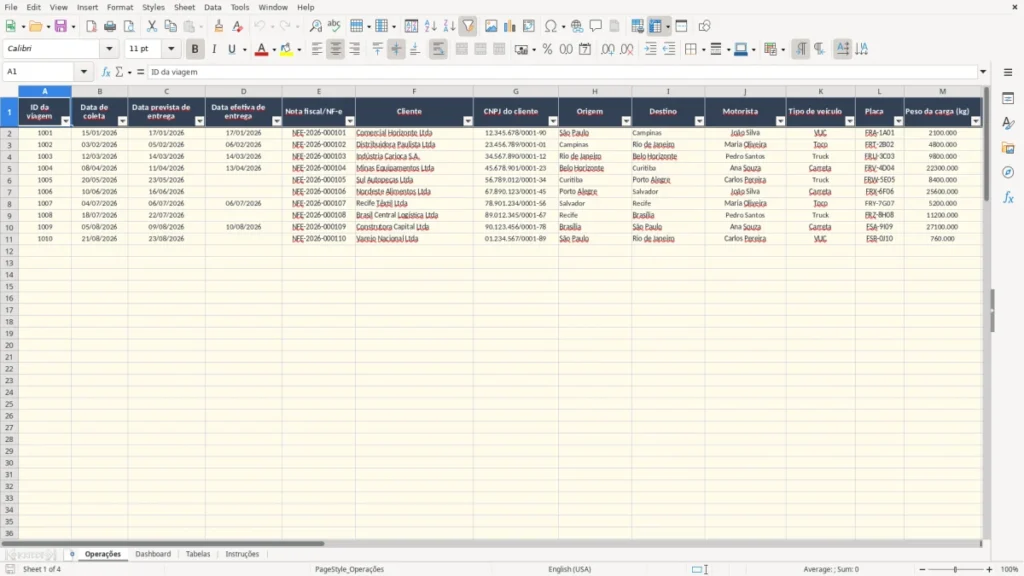The width and height of the screenshot is (1024, 576).
Task: Switch to the Dashboard sheet tab
Action: (x=153, y=554)
